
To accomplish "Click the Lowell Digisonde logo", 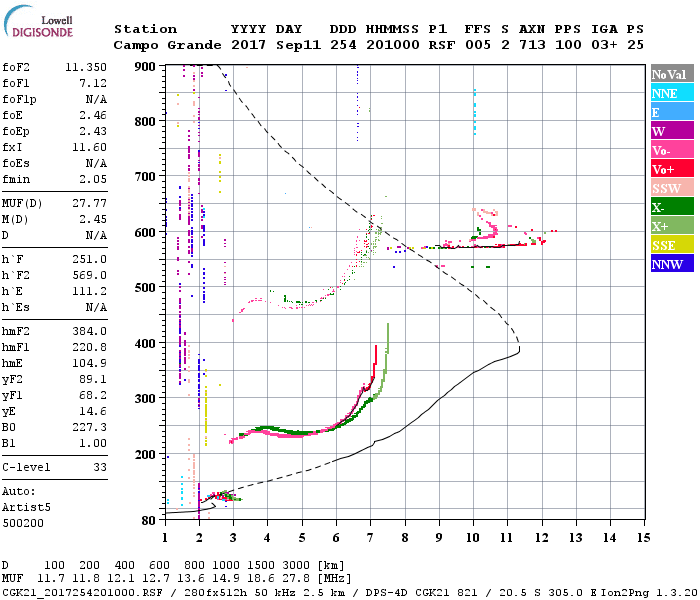I will click(38, 22).
